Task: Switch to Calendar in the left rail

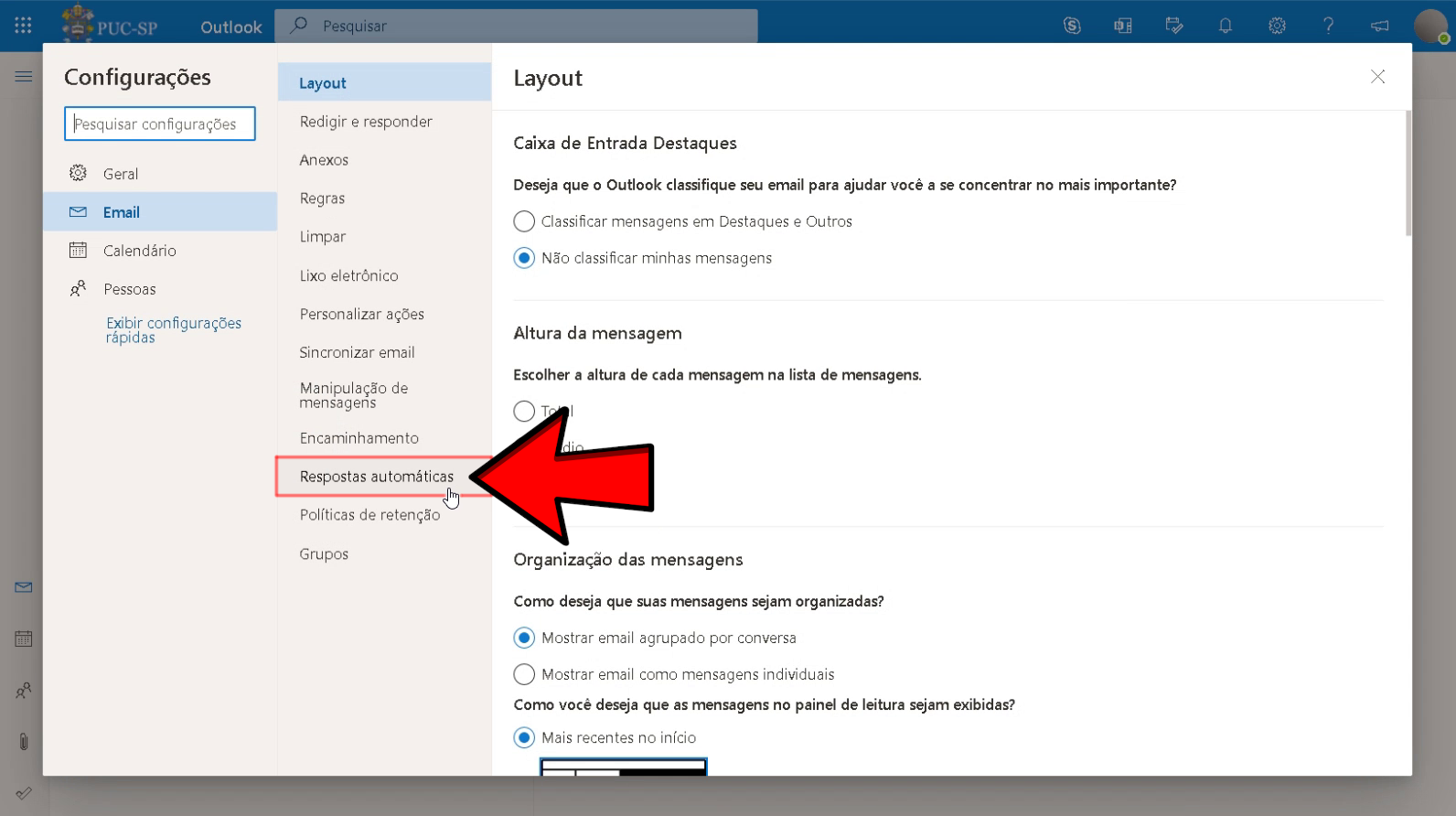Action: tap(24, 639)
